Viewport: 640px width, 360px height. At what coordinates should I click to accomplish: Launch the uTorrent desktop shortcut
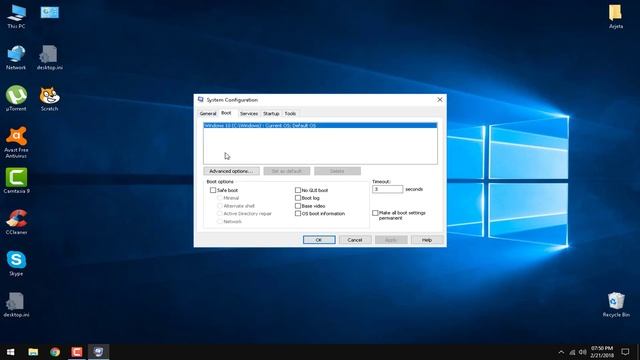click(16, 98)
